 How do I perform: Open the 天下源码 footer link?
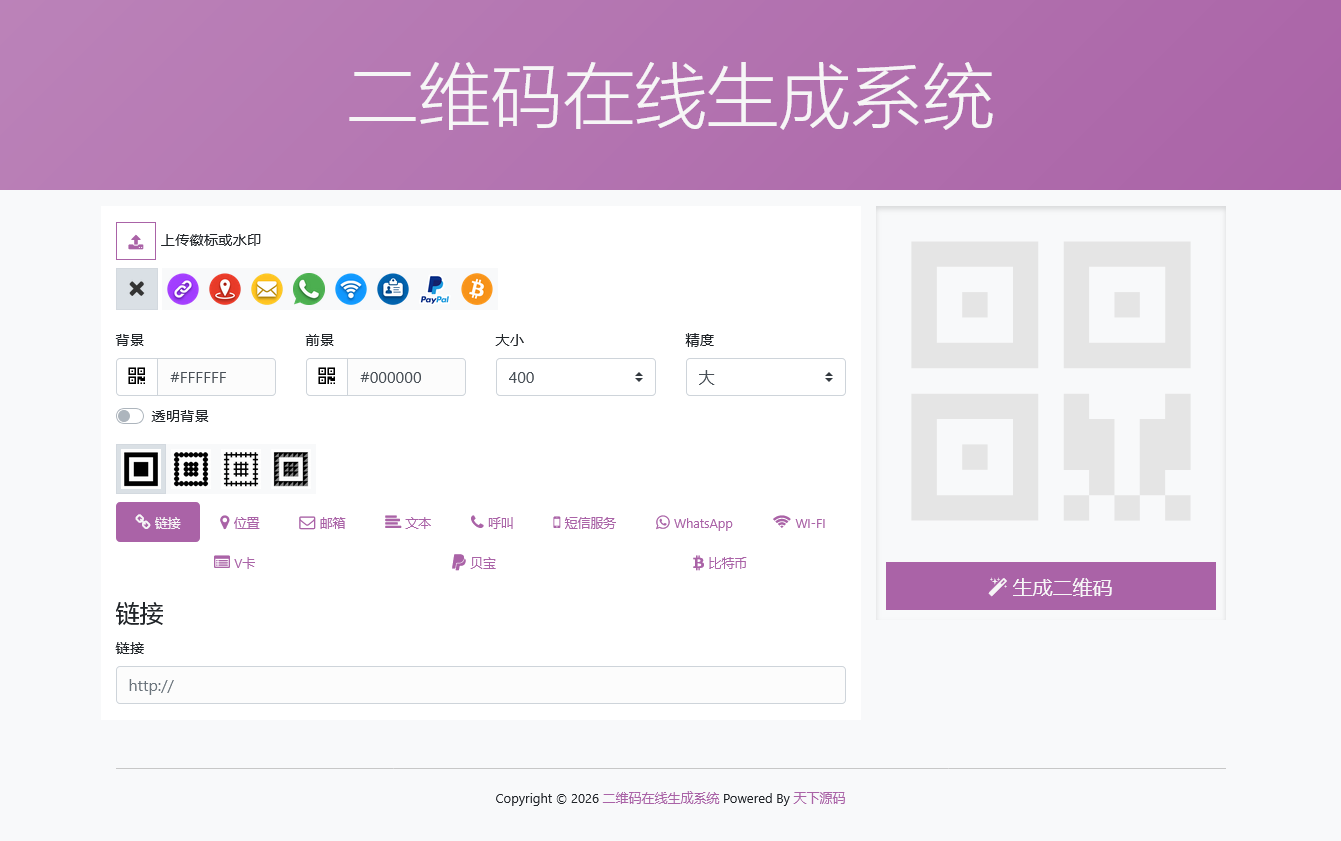(819, 798)
